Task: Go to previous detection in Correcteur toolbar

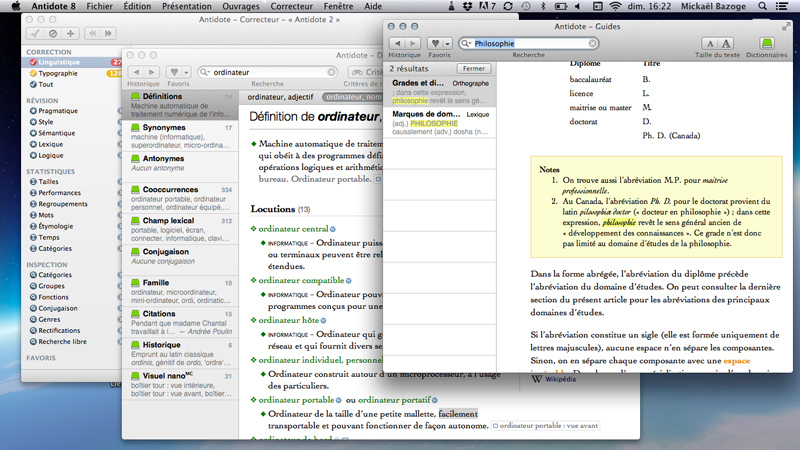Action: [x=92, y=34]
